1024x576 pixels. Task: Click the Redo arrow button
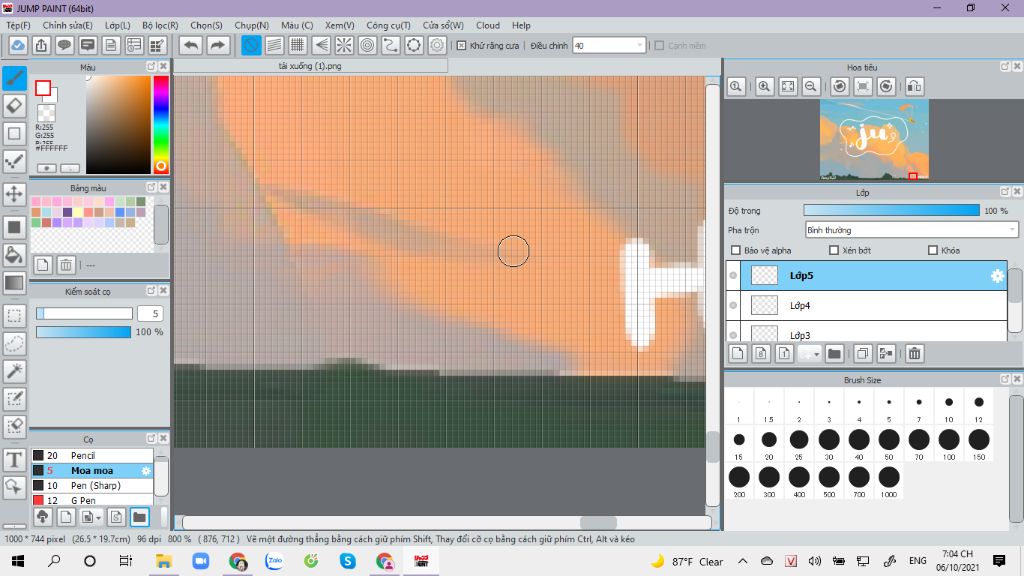pos(217,46)
